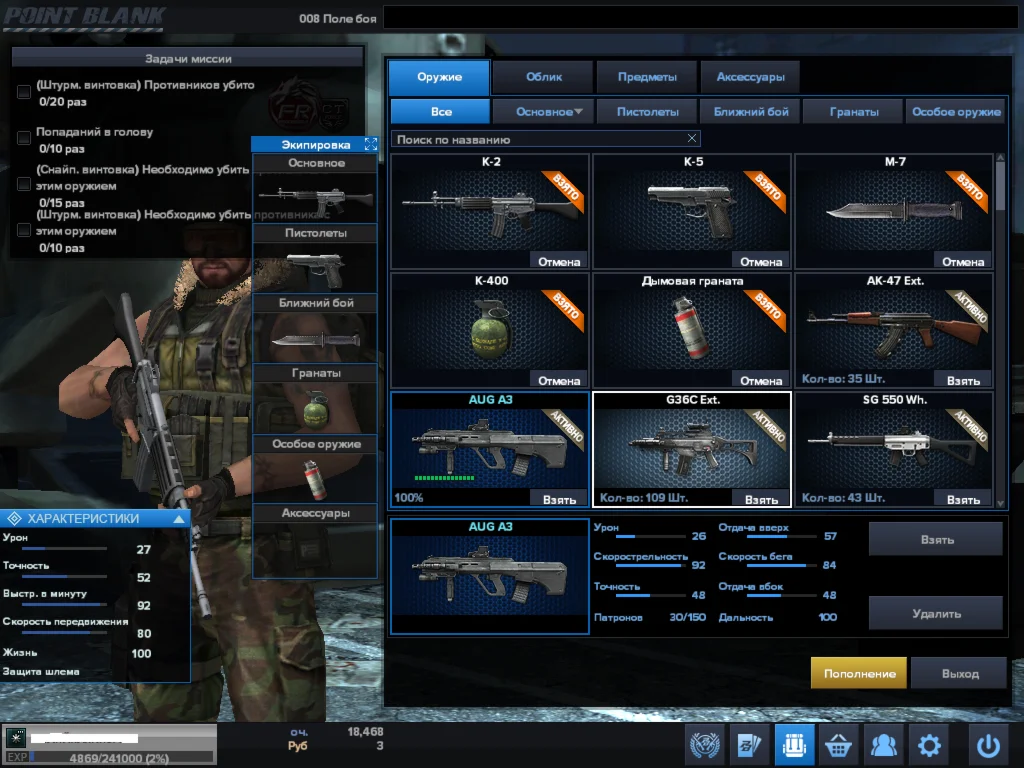The image size is (1024, 768).
Task: Select the SG 550 Wh. weapon card
Action: (x=894, y=449)
